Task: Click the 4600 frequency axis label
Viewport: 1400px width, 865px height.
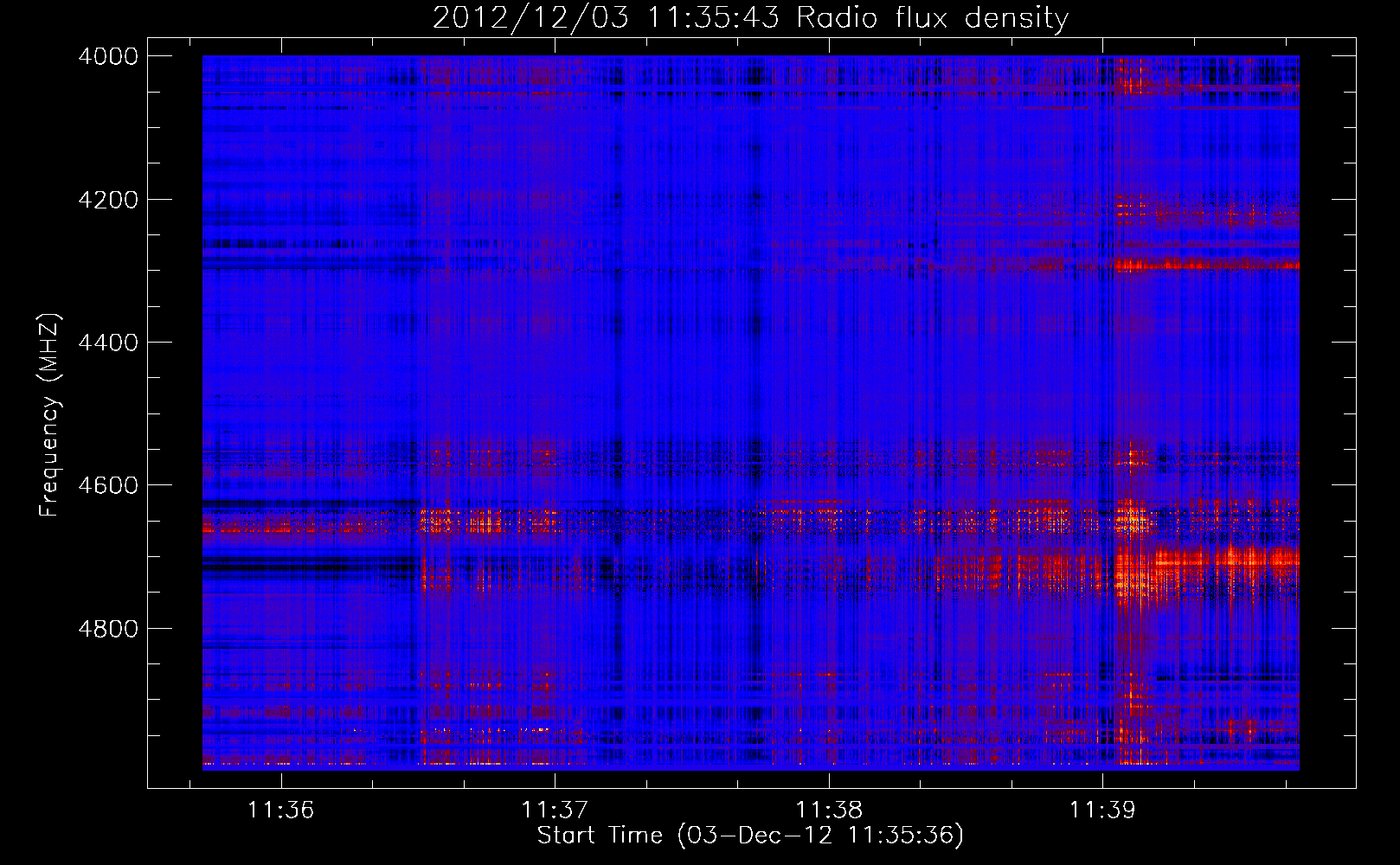Action: 108,485
